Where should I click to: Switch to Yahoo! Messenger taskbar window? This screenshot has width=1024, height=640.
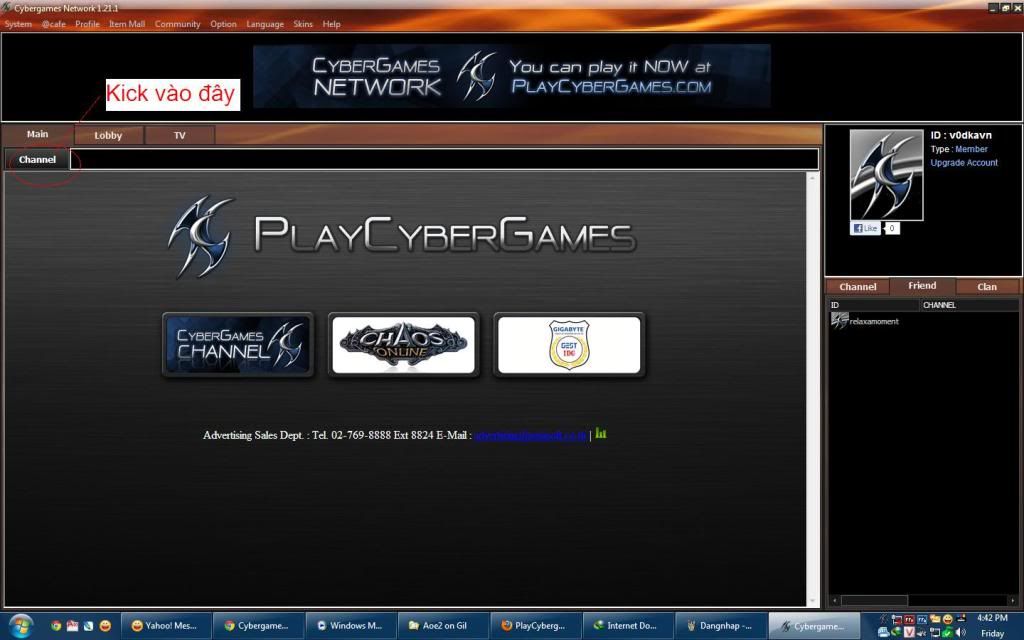tap(166, 626)
